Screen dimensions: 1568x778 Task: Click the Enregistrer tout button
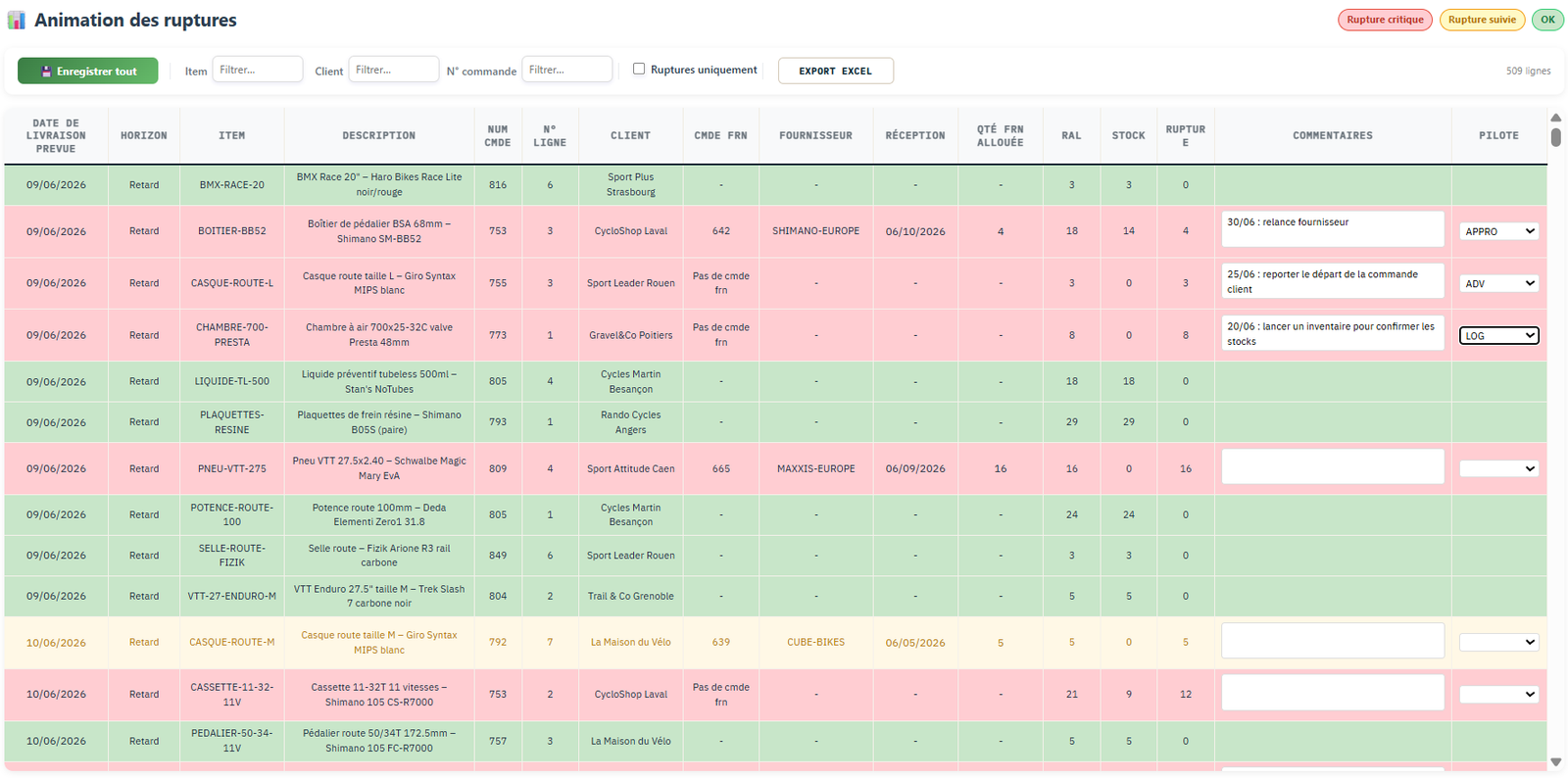[87, 71]
